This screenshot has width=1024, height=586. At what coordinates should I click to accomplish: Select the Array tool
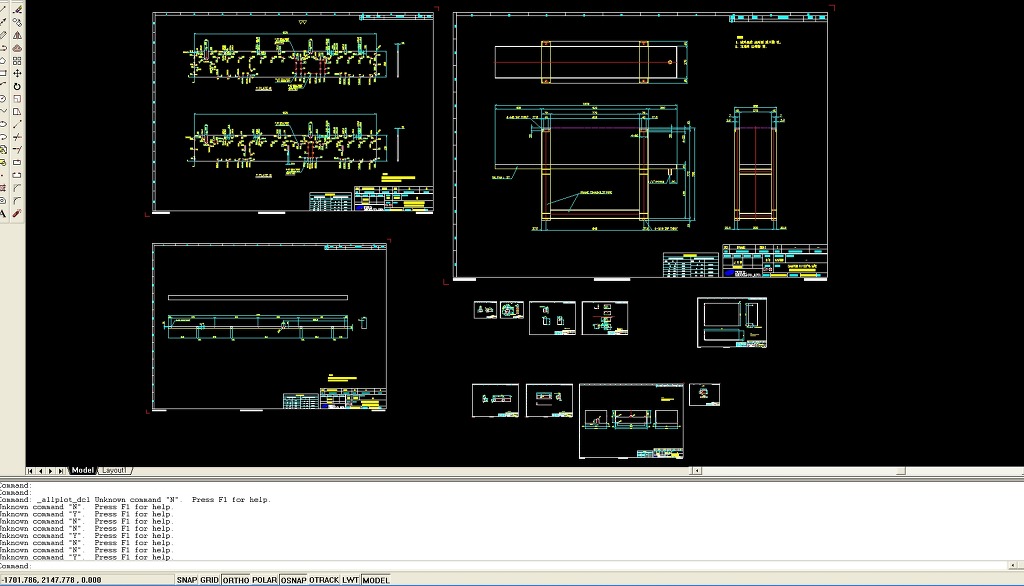18,60
